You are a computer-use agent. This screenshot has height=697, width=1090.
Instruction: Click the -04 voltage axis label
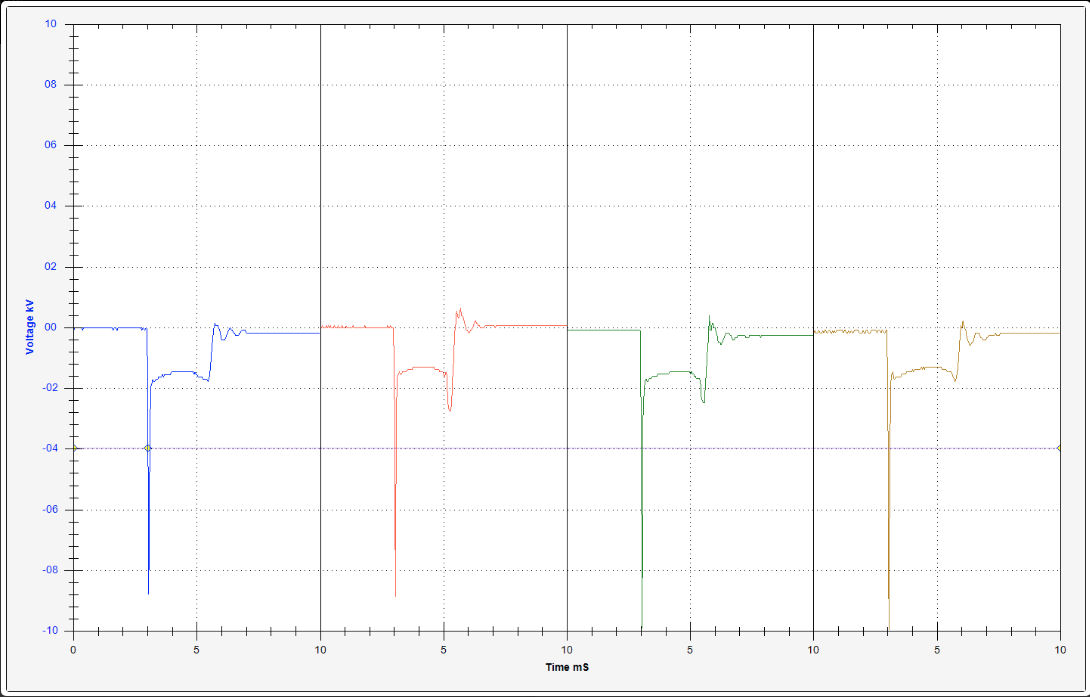(51, 448)
